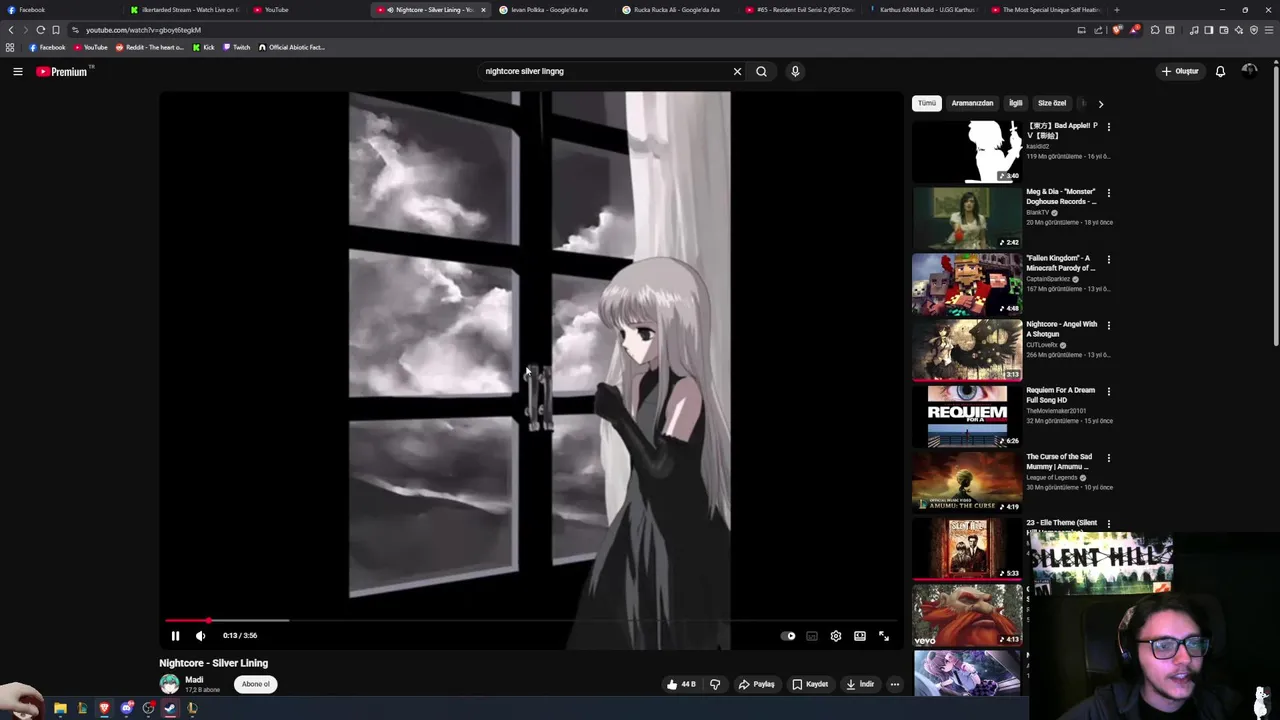This screenshot has width=1280, height=720.
Task: Download the video with the İndir button
Action: pos(860,684)
